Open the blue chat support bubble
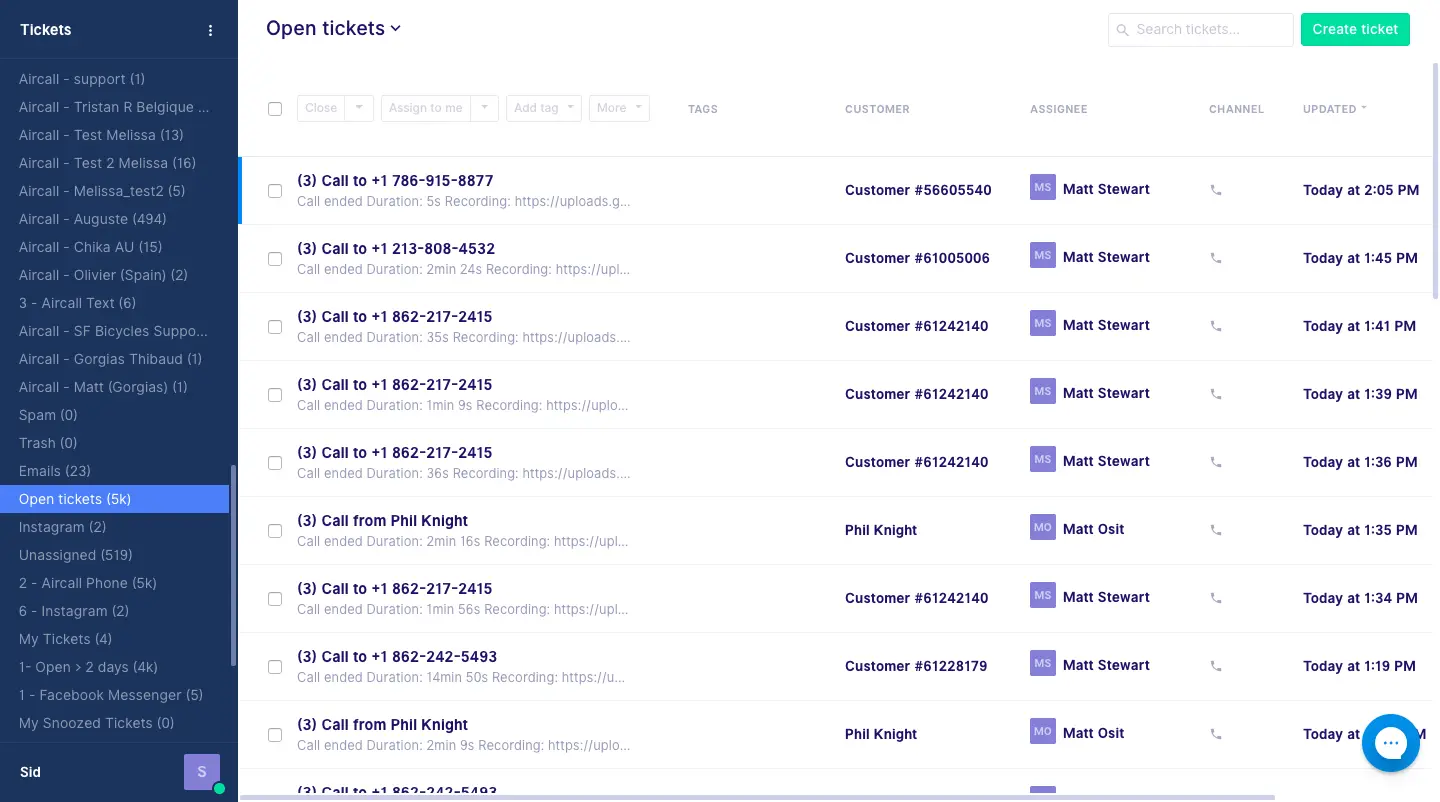 click(x=1391, y=743)
